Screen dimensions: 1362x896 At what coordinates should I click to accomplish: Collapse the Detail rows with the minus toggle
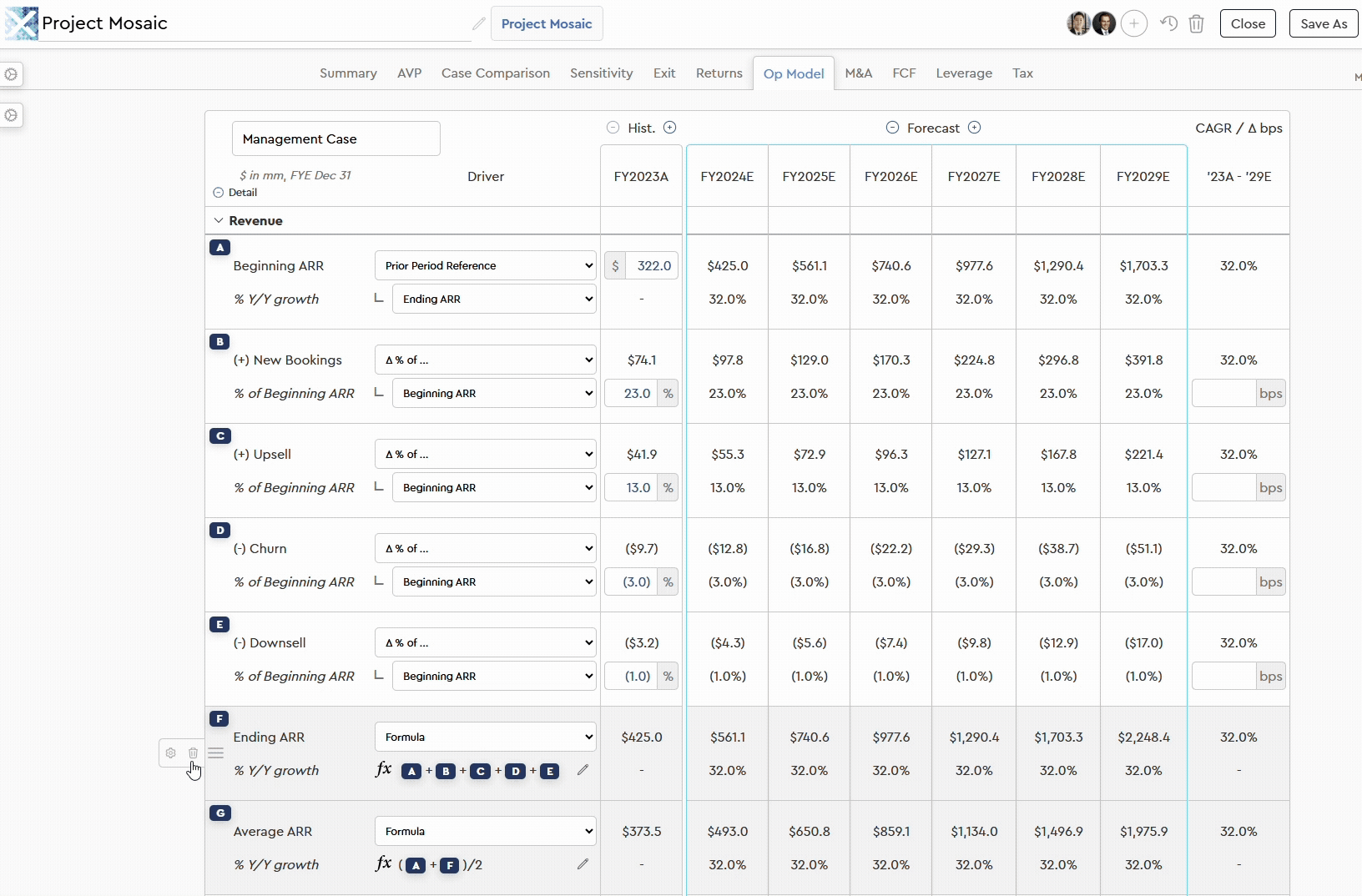218,193
